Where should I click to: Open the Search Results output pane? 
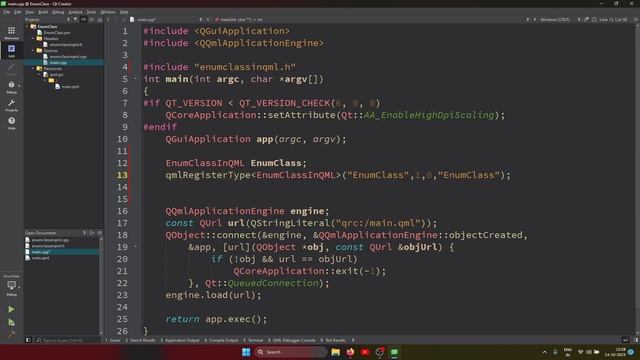point(140,340)
